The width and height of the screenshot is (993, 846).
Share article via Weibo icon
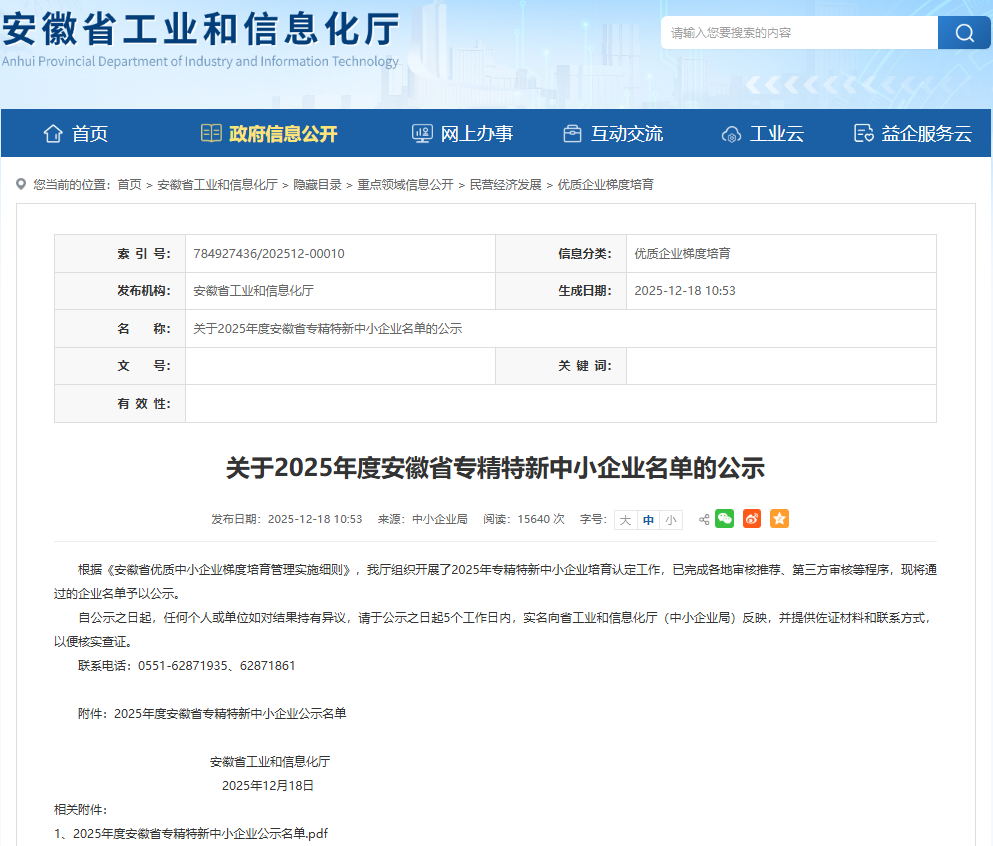(752, 519)
